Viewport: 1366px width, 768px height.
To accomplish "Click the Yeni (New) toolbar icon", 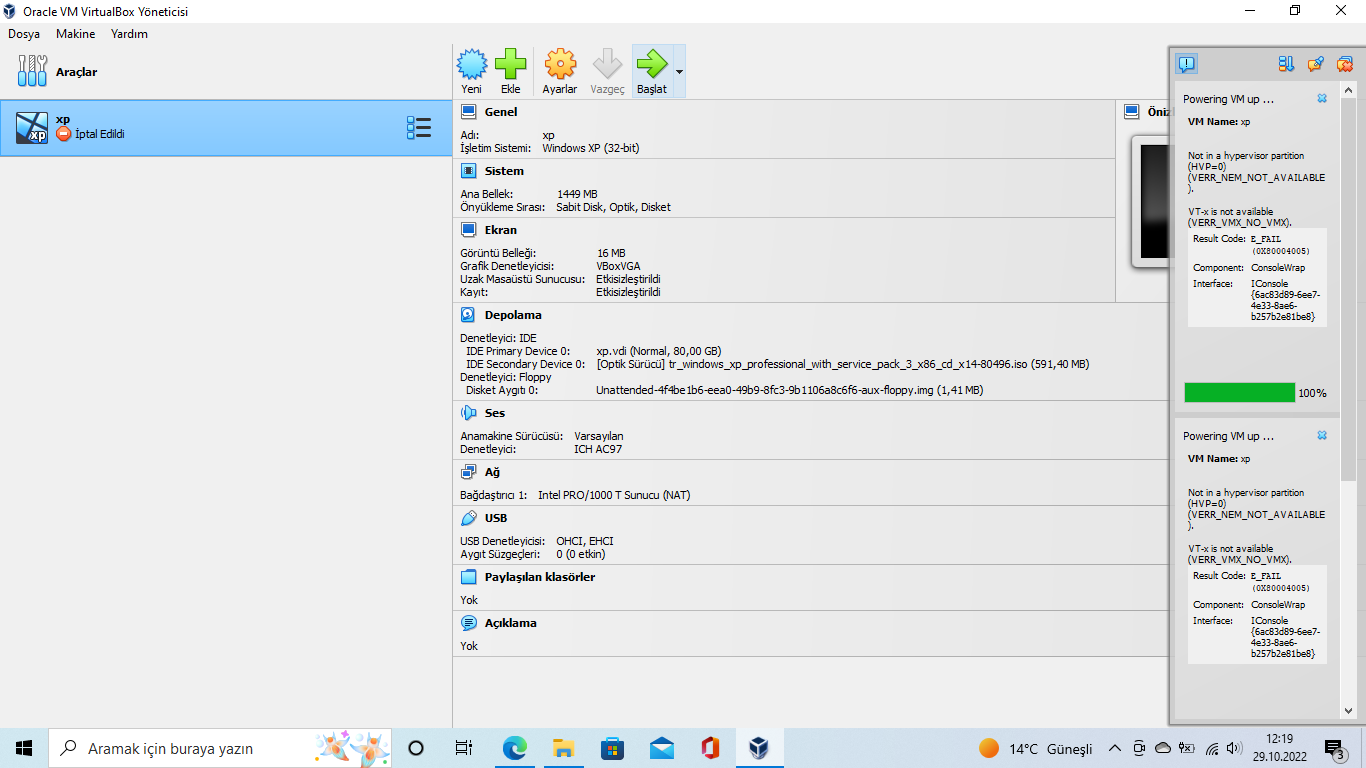I will 471,65.
